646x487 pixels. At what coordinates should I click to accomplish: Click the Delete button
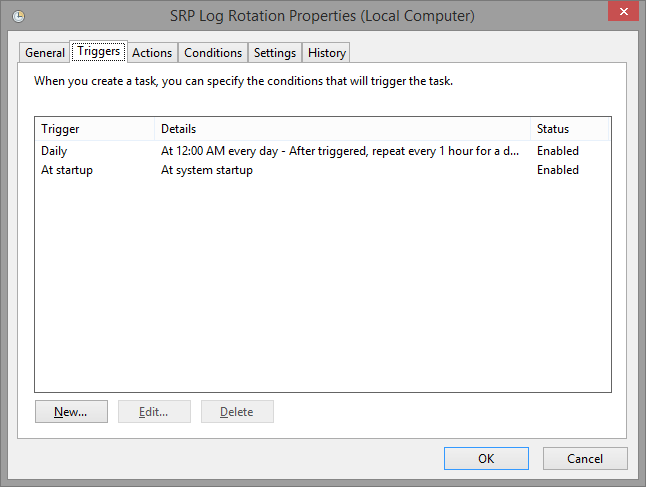tap(237, 412)
